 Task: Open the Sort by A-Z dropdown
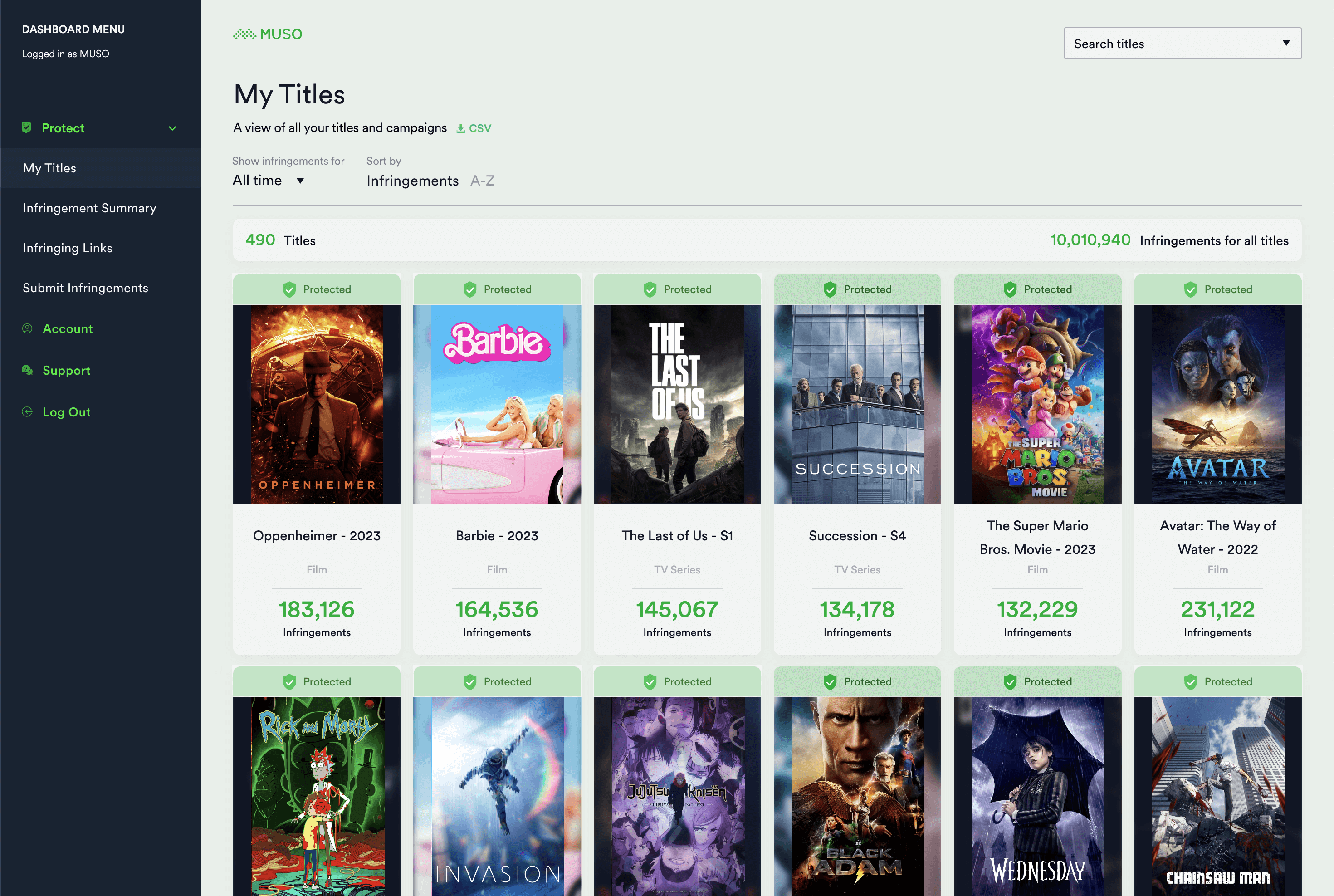pos(484,181)
